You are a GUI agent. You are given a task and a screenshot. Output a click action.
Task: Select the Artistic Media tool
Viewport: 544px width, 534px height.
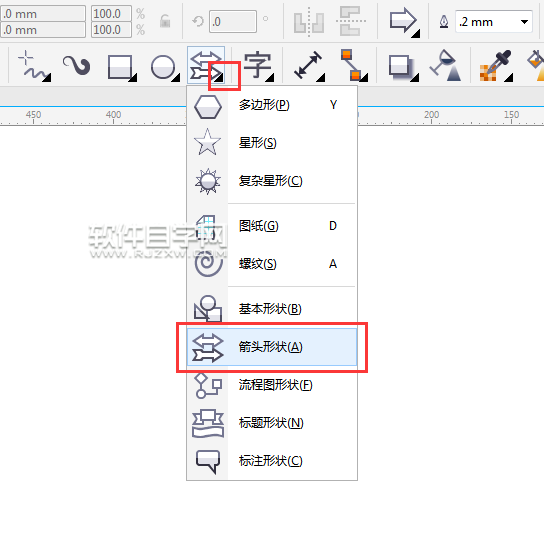(x=77, y=66)
